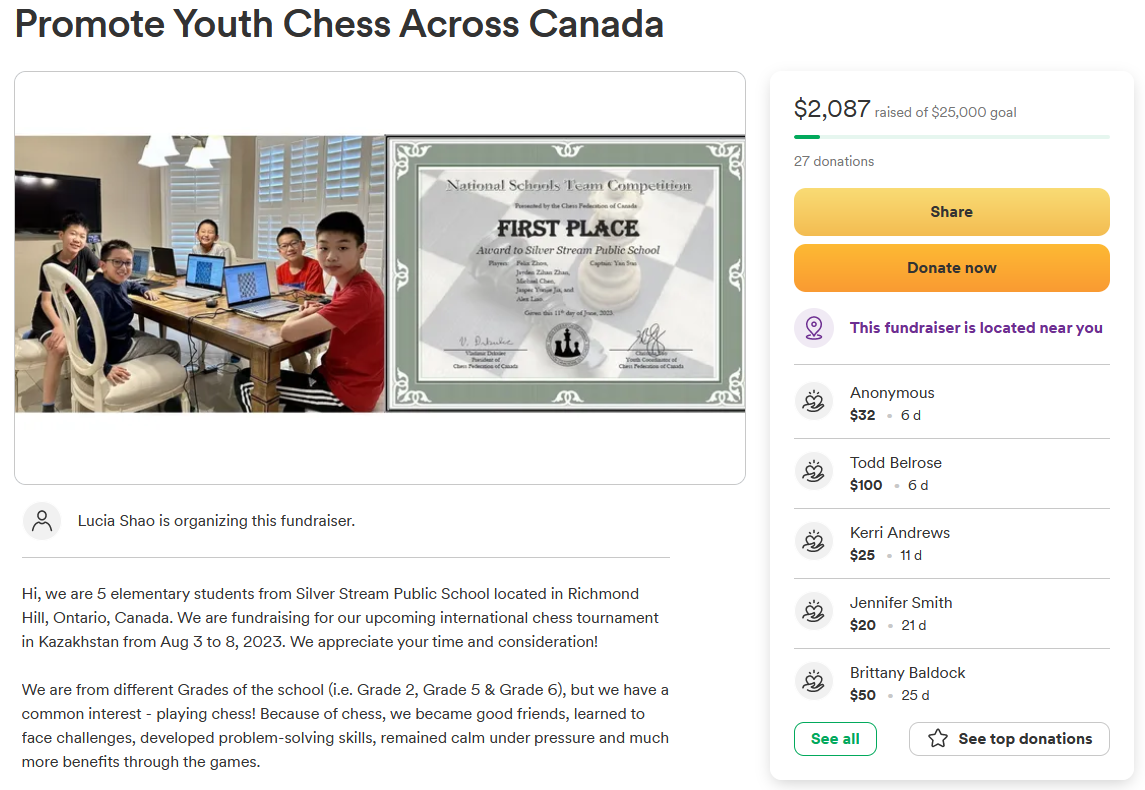Open the fundraiser photo of students

(x=199, y=274)
